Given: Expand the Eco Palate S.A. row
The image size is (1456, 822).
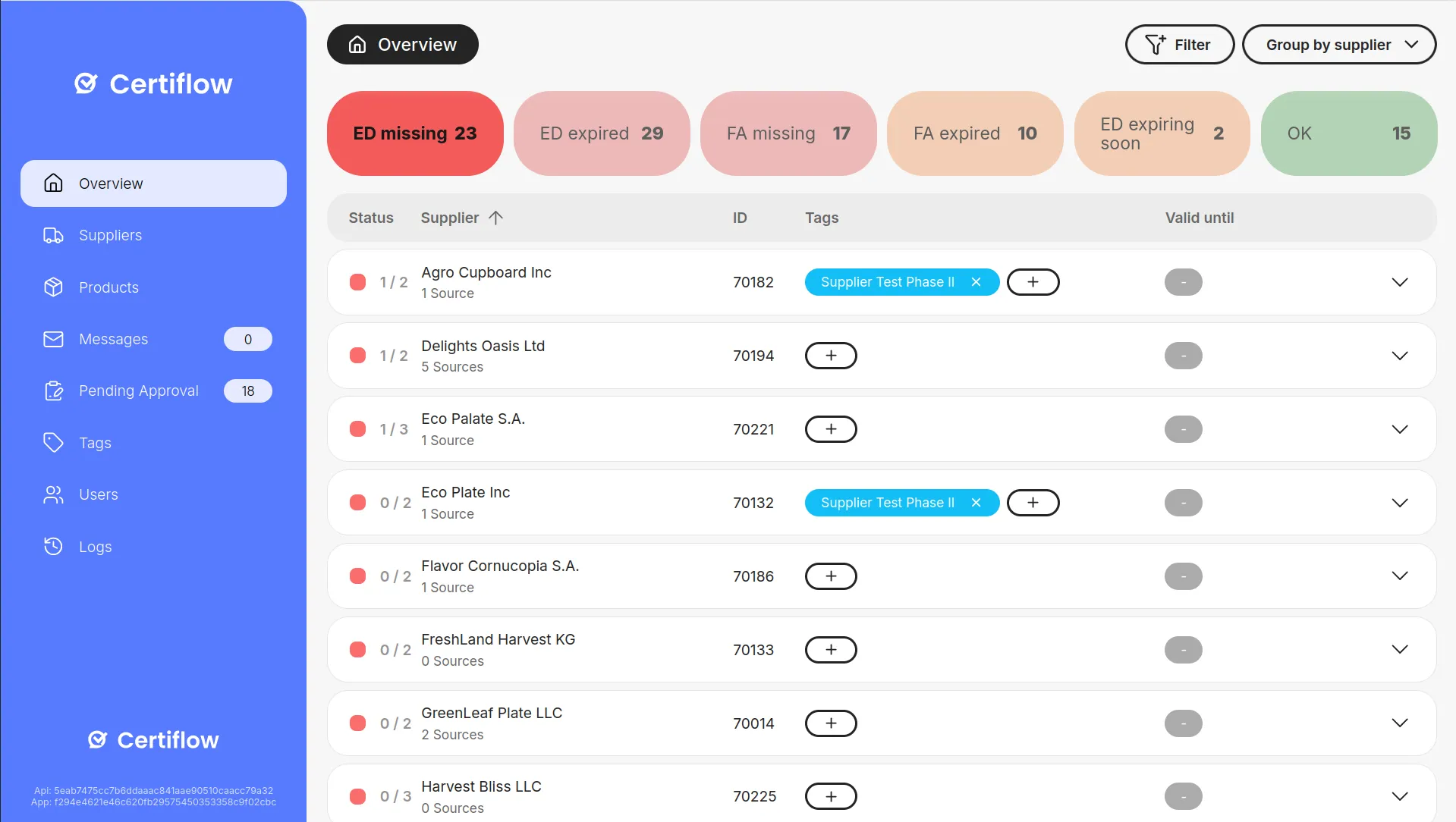Looking at the screenshot, I should click(1399, 429).
